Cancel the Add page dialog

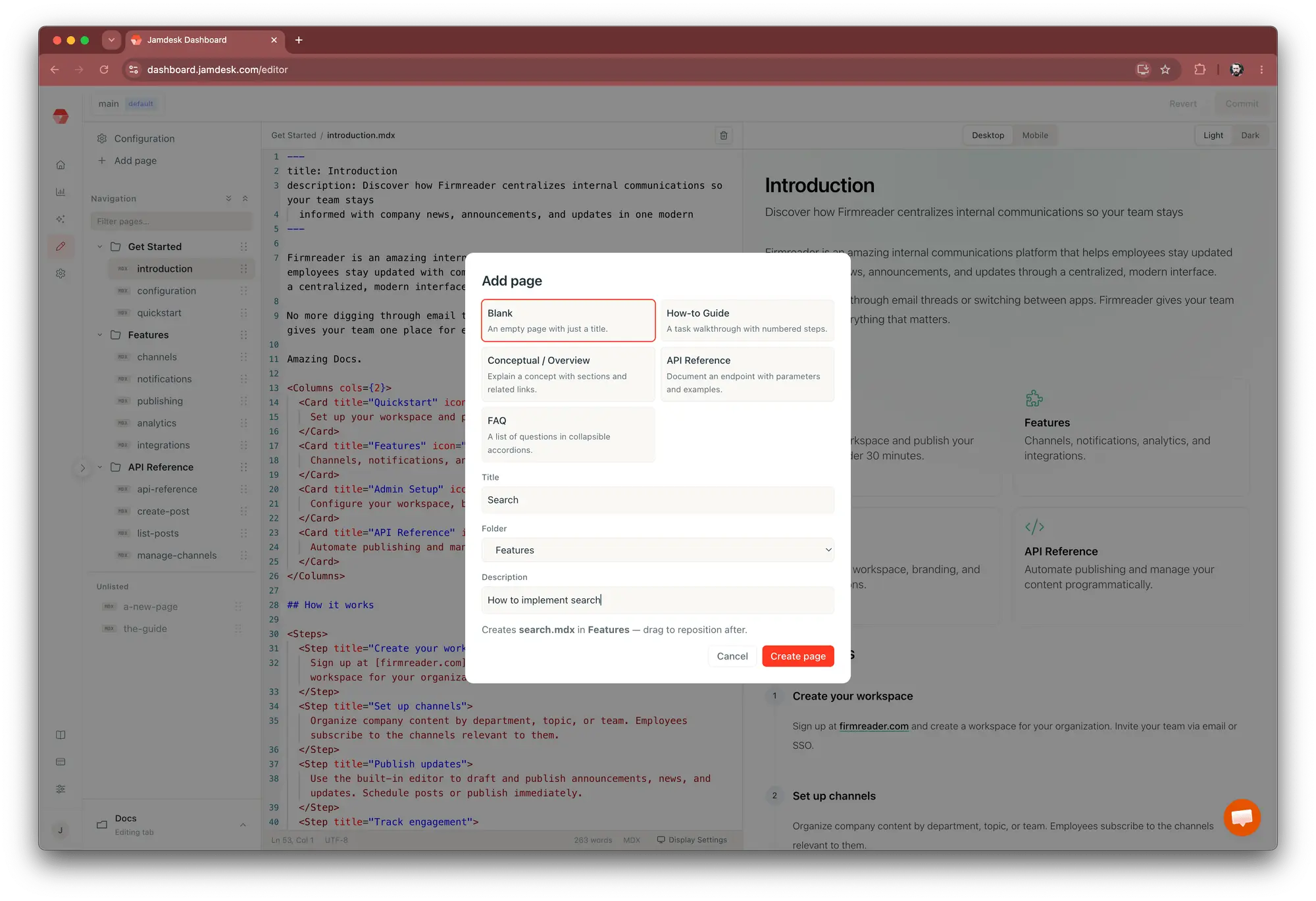[732, 656]
